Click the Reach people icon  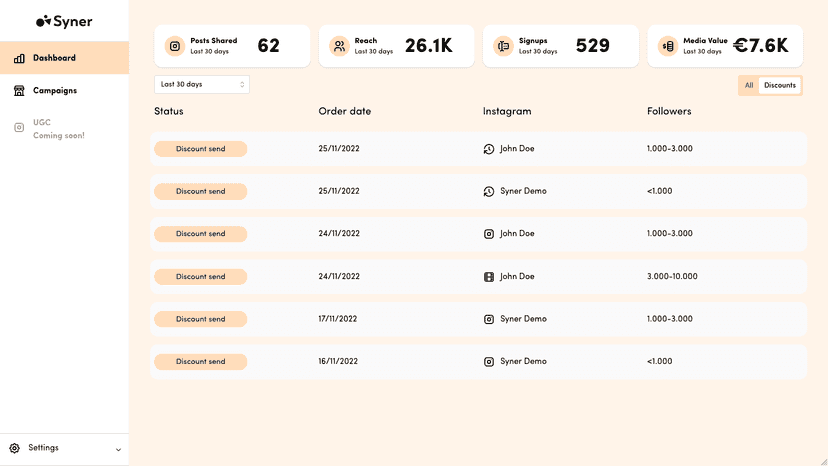[339, 46]
